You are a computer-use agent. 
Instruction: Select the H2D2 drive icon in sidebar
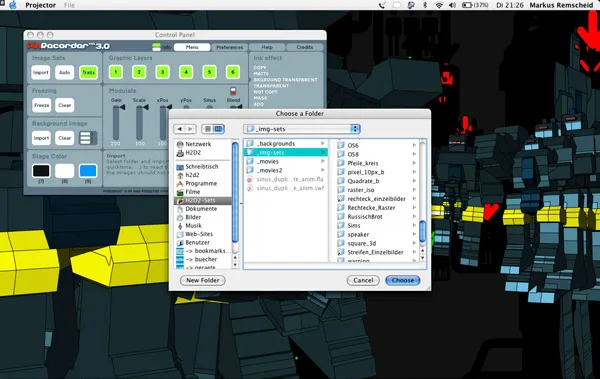(x=180, y=153)
